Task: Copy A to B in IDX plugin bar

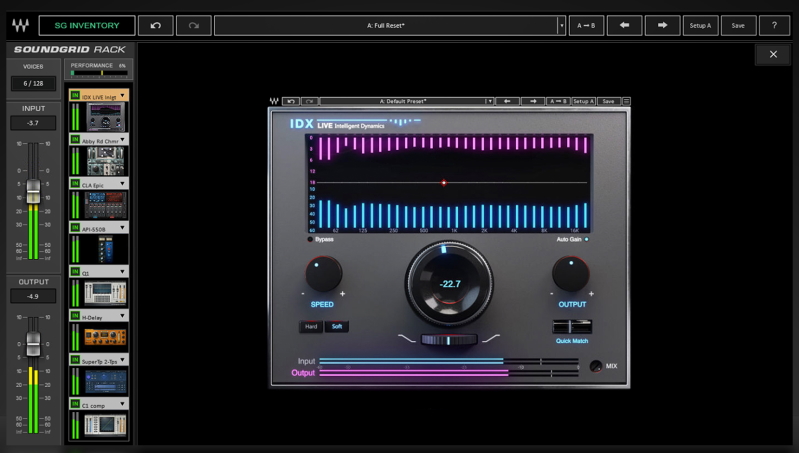Action: coord(558,101)
